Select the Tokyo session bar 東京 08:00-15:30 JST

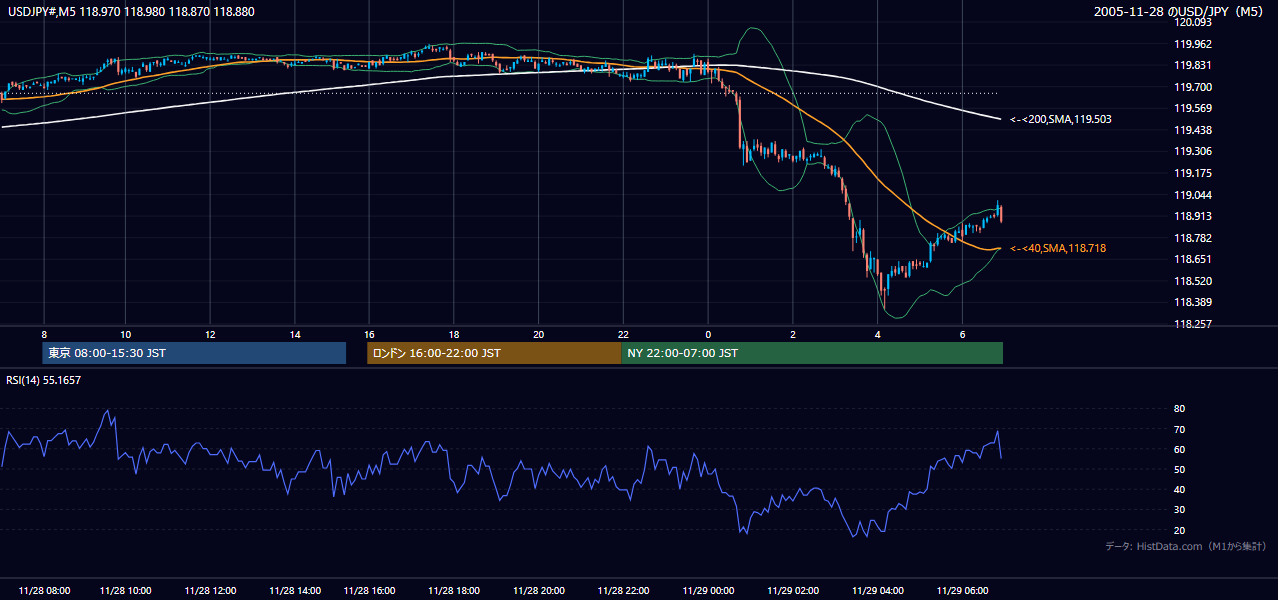point(196,353)
